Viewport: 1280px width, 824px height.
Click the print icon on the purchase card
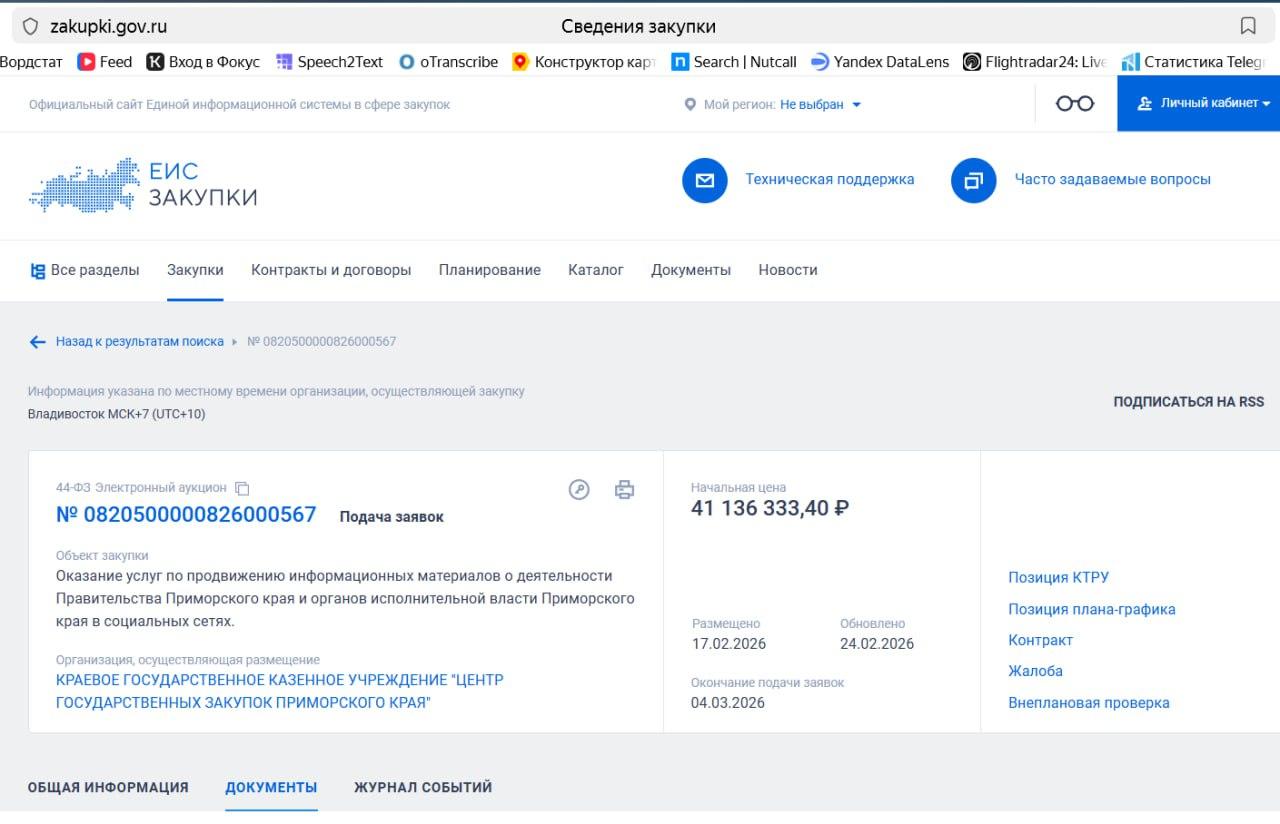(624, 489)
